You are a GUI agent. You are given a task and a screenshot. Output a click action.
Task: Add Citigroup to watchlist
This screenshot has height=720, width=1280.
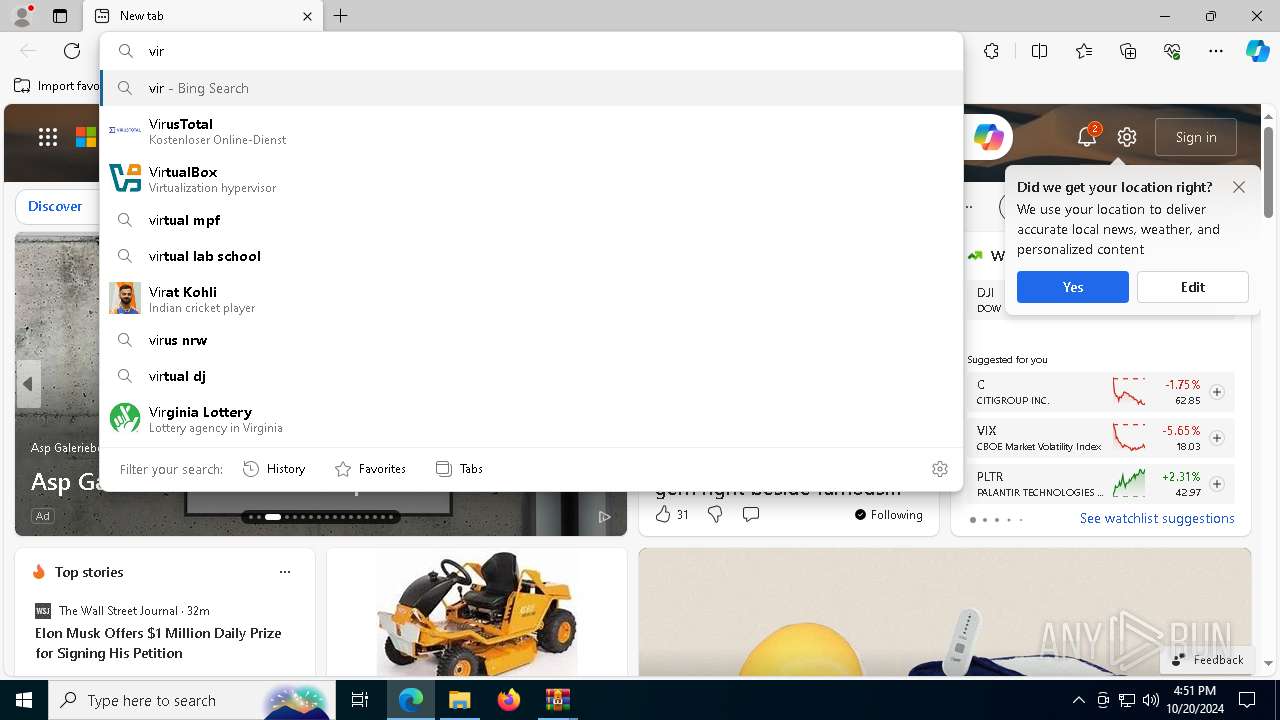click(x=1217, y=392)
